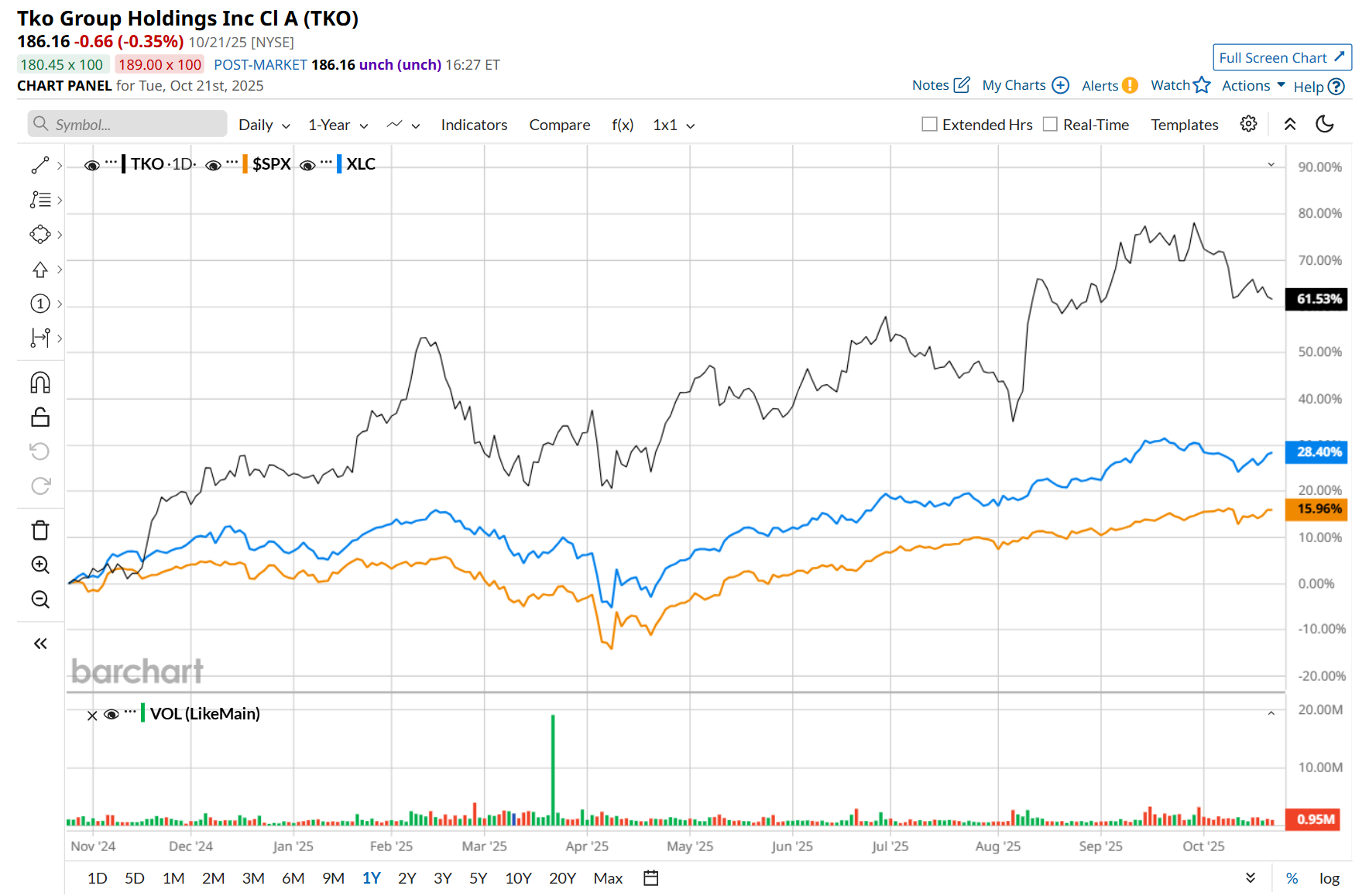Collapse the toolbar with double chevron up
Screen dimensions: 1369x896
(x=1290, y=124)
